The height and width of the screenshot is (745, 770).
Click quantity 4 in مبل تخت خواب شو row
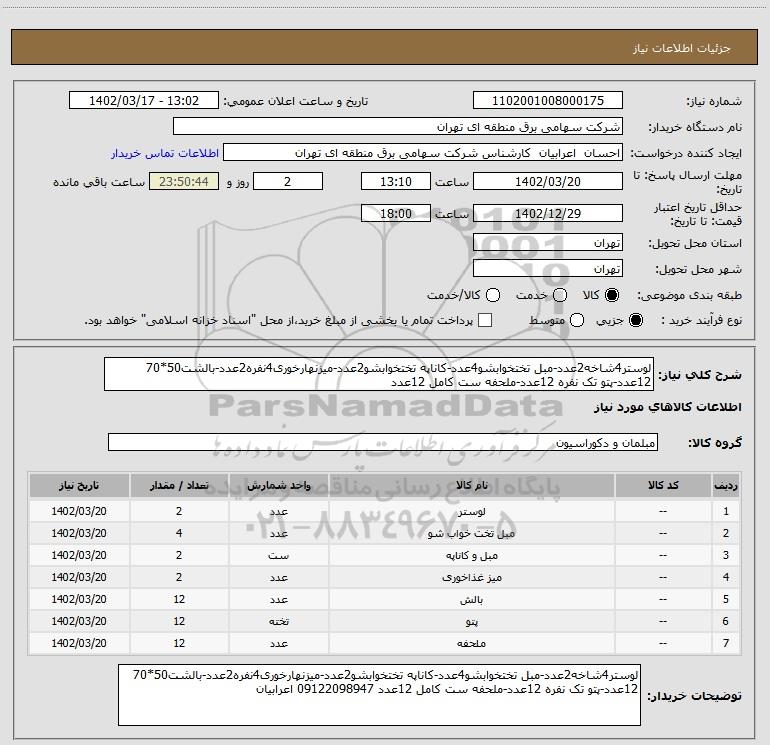click(179, 533)
